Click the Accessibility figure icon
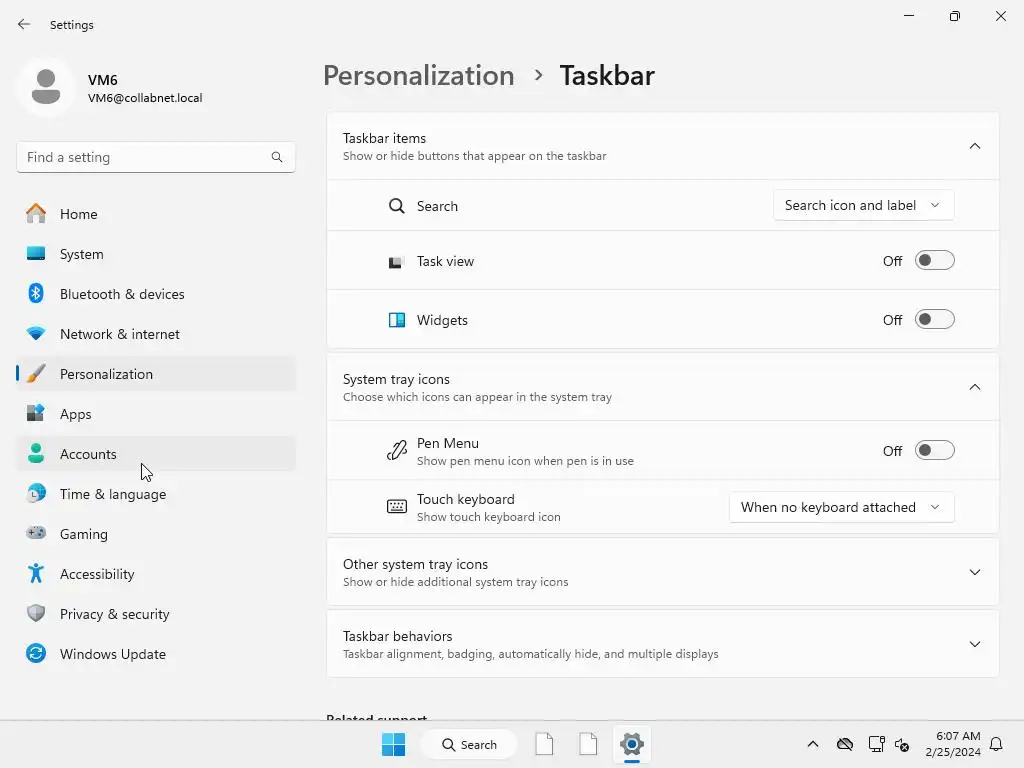 (36, 573)
